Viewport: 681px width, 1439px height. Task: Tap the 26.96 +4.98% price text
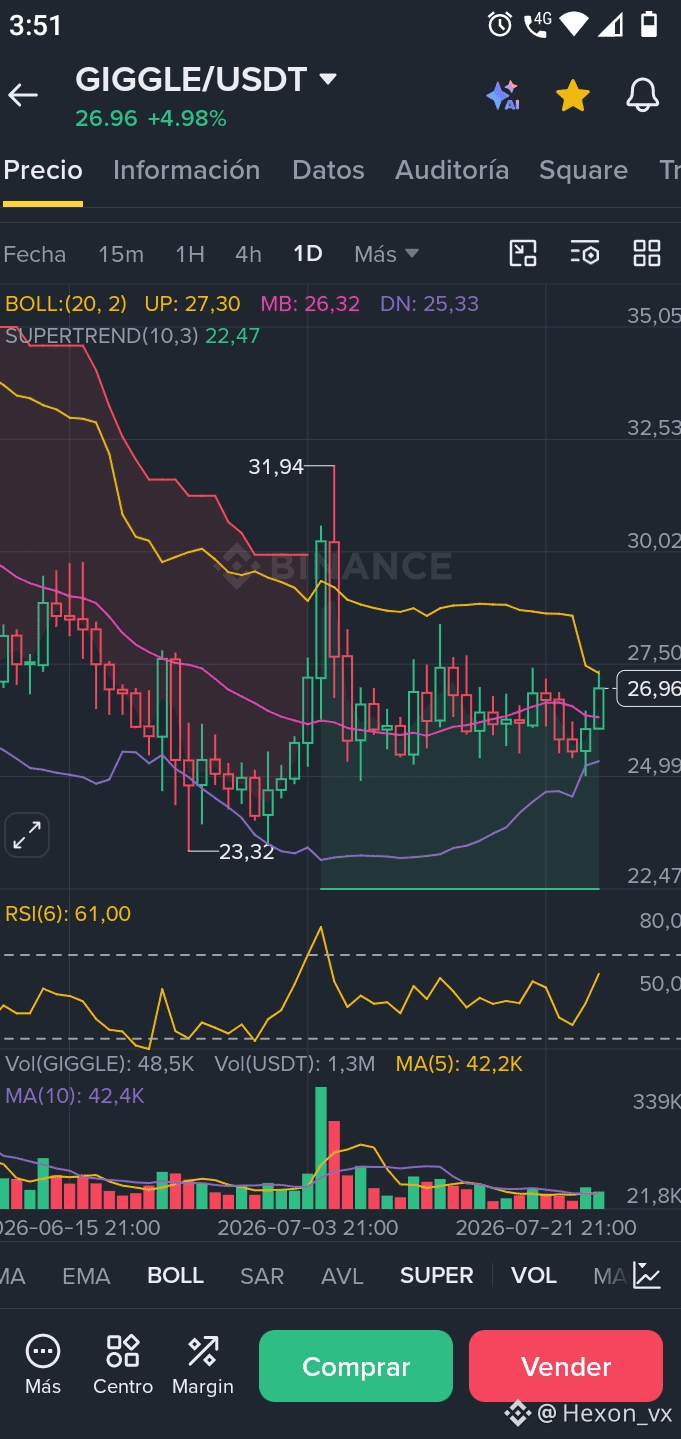pos(151,119)
